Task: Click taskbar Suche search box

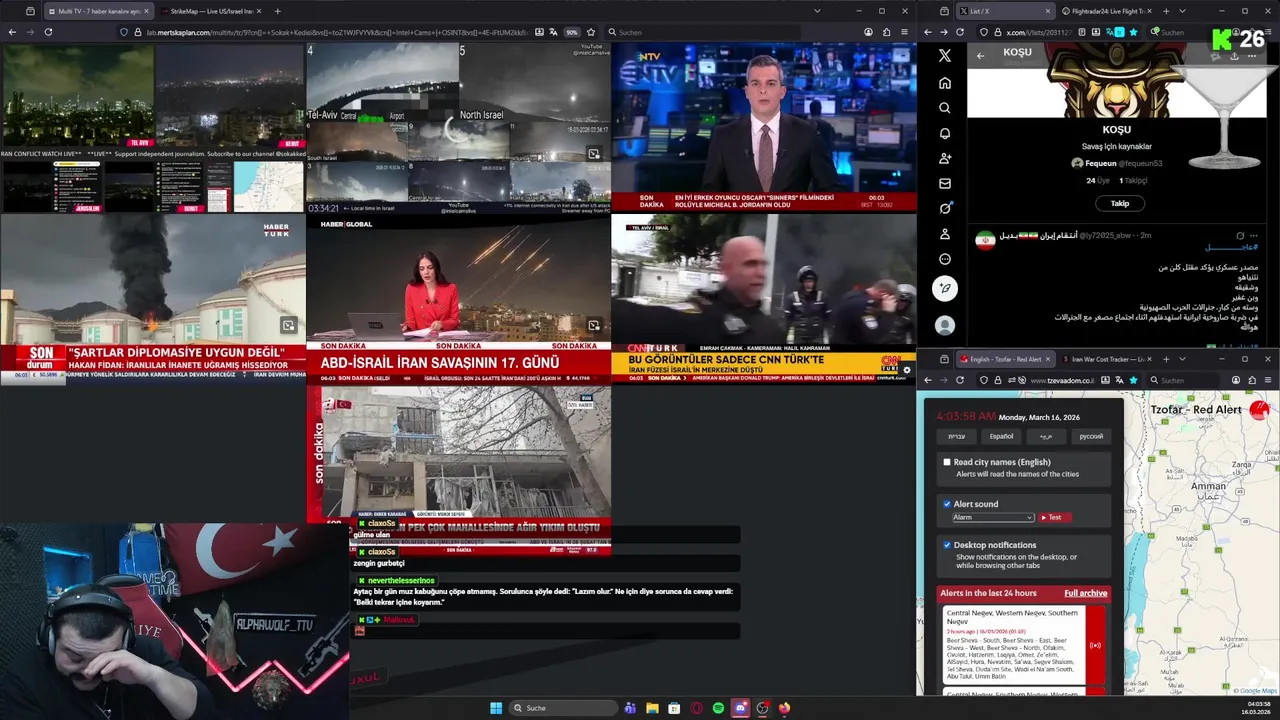Action: coord(563,708)
